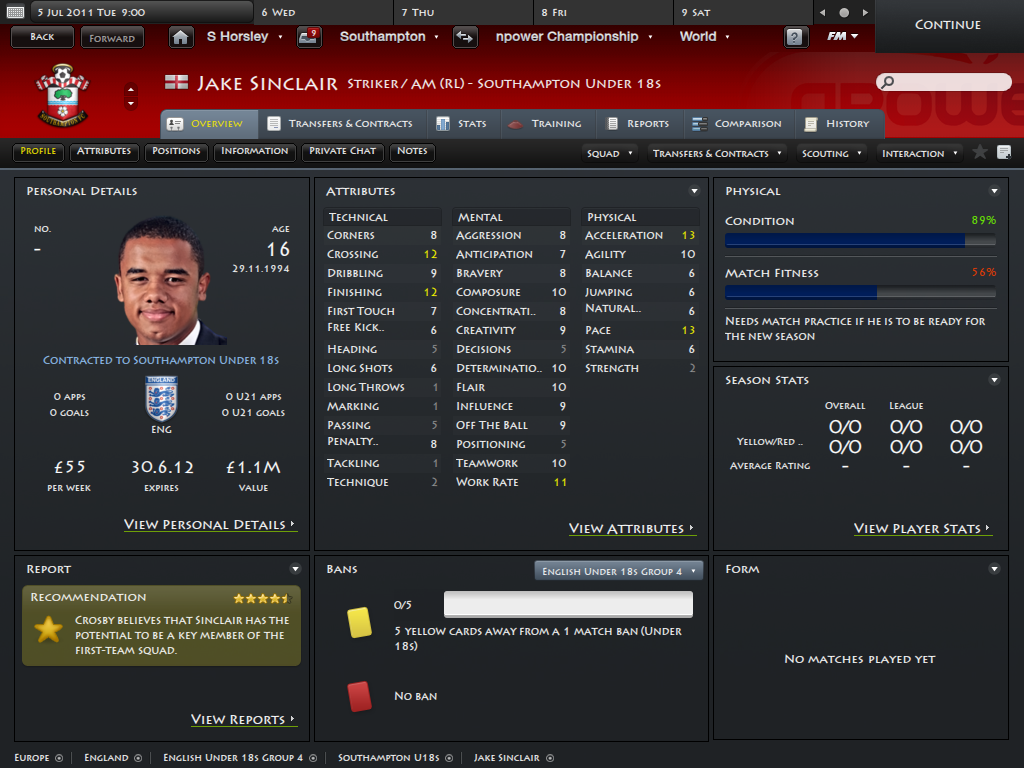The image size is (1024, 768).
Task: Click the Southampton club crest
Action: [x=63, y=96]
